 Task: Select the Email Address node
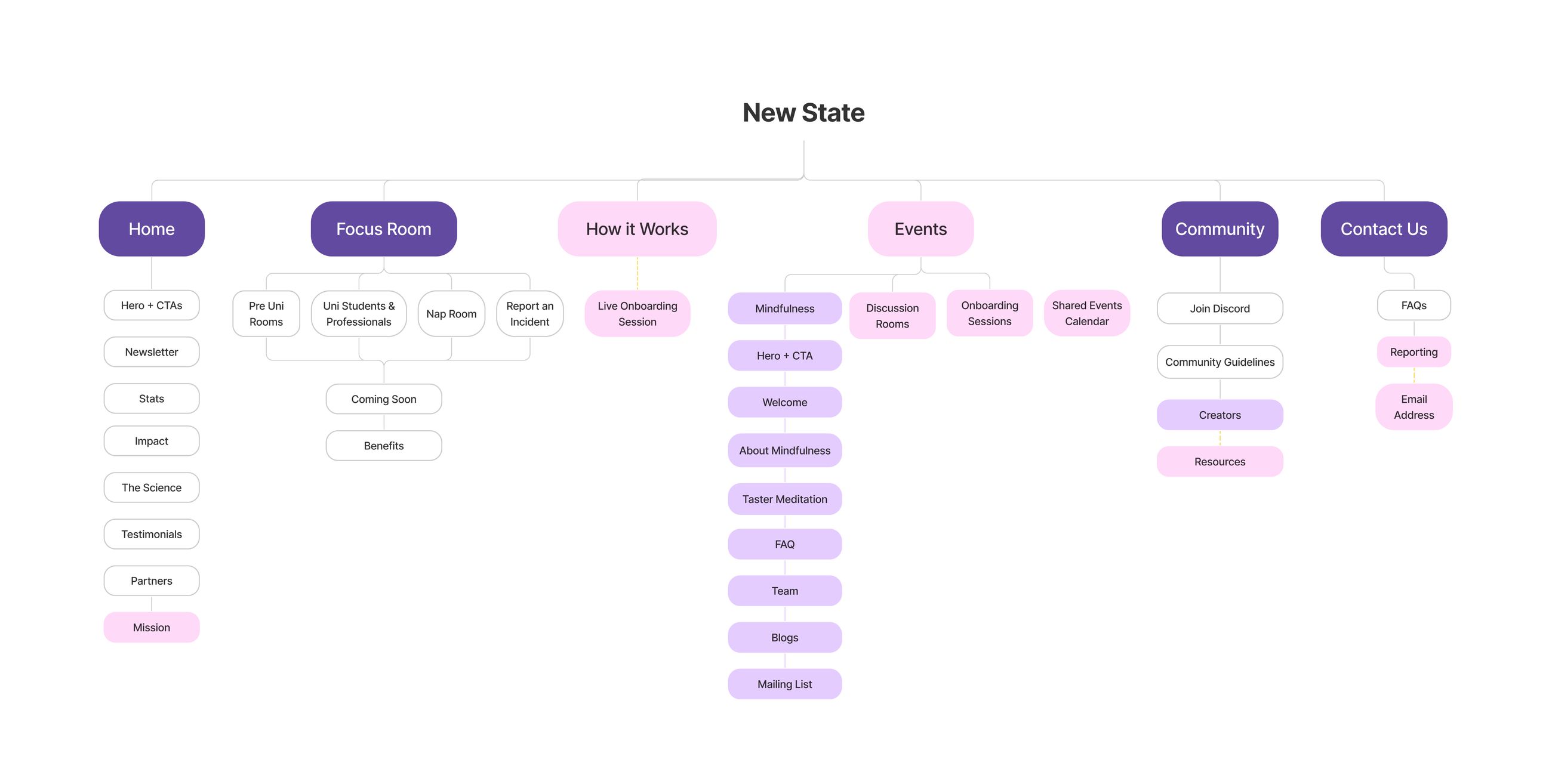[1414, 407]
